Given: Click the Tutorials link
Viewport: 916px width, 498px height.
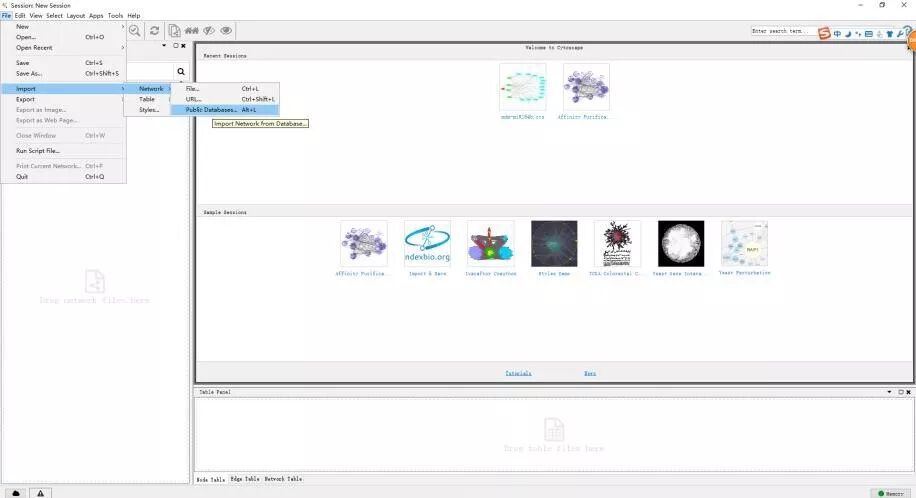Looking at the screenshot, I should pyautogui.click(x=518, y=373).
